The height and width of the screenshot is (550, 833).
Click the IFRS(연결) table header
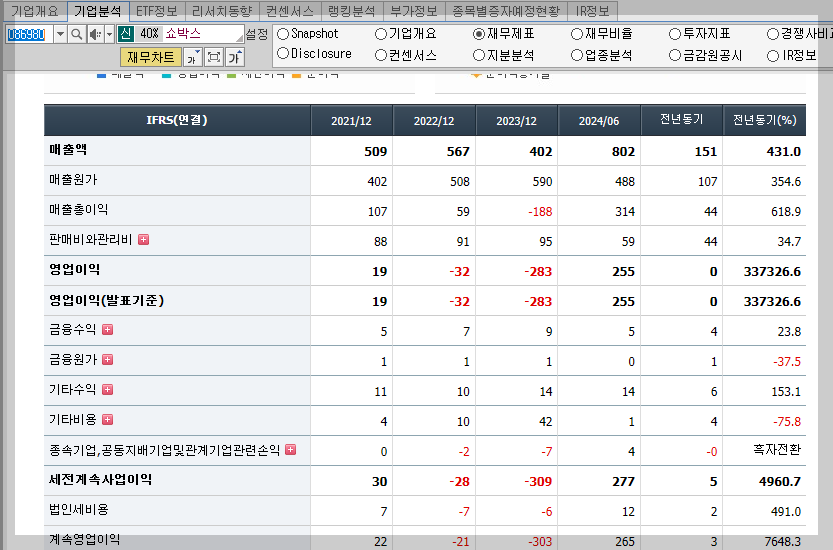pyautogui.click(x=177, y=120)
